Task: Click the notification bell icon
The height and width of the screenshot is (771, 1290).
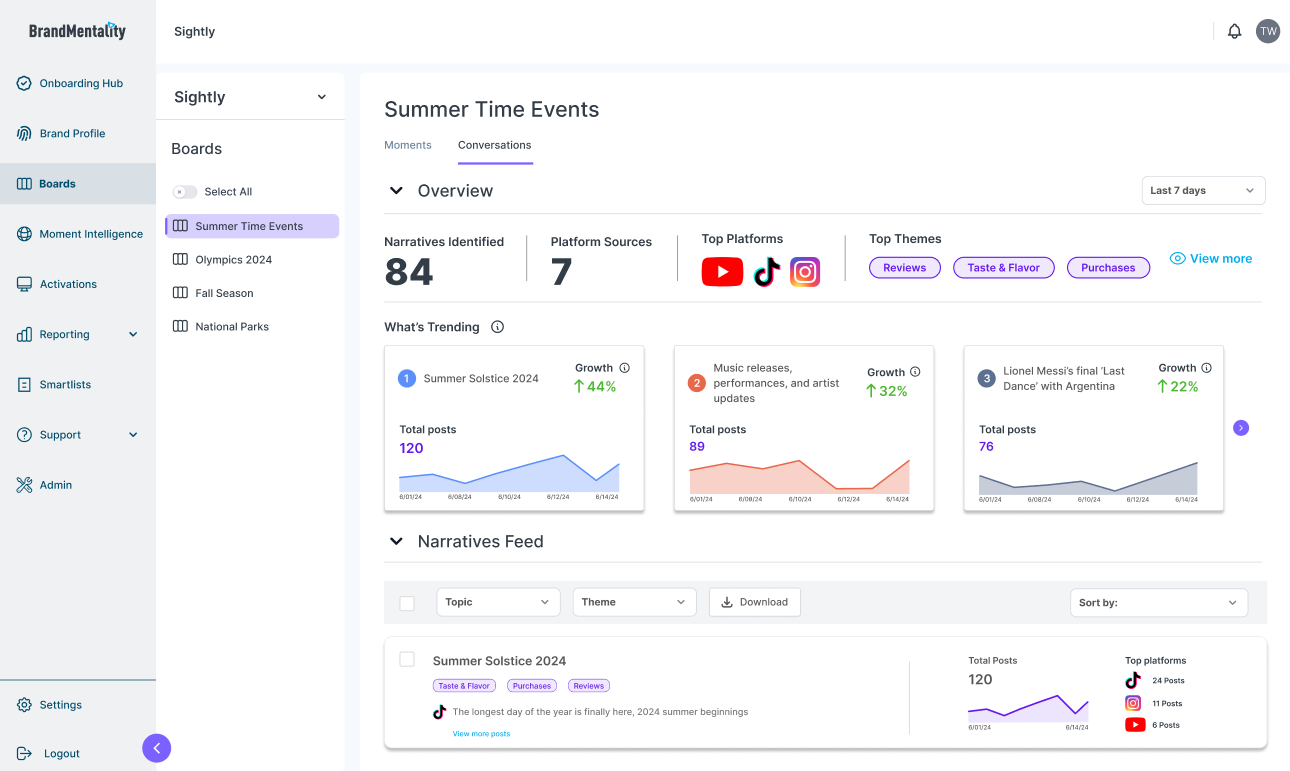Action: (1234, 31)
